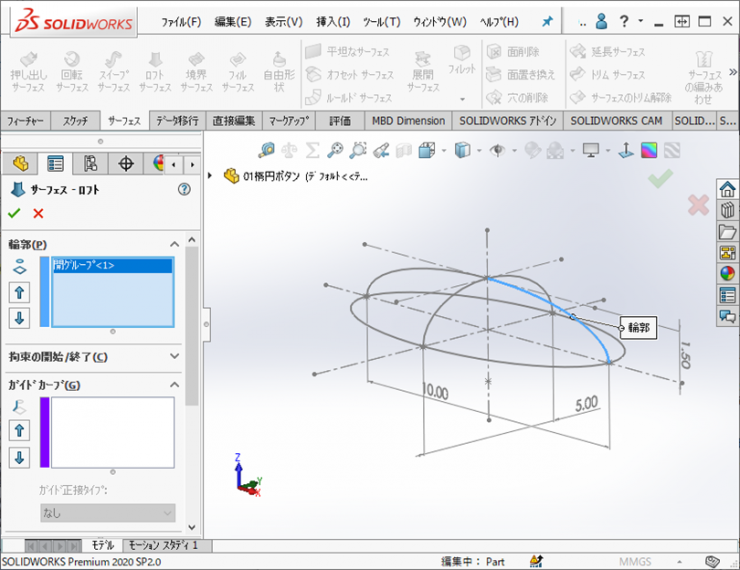Collapse the 輪郭(P) section
This screenshot has height=570, width=740.
(x=175, y=243)
